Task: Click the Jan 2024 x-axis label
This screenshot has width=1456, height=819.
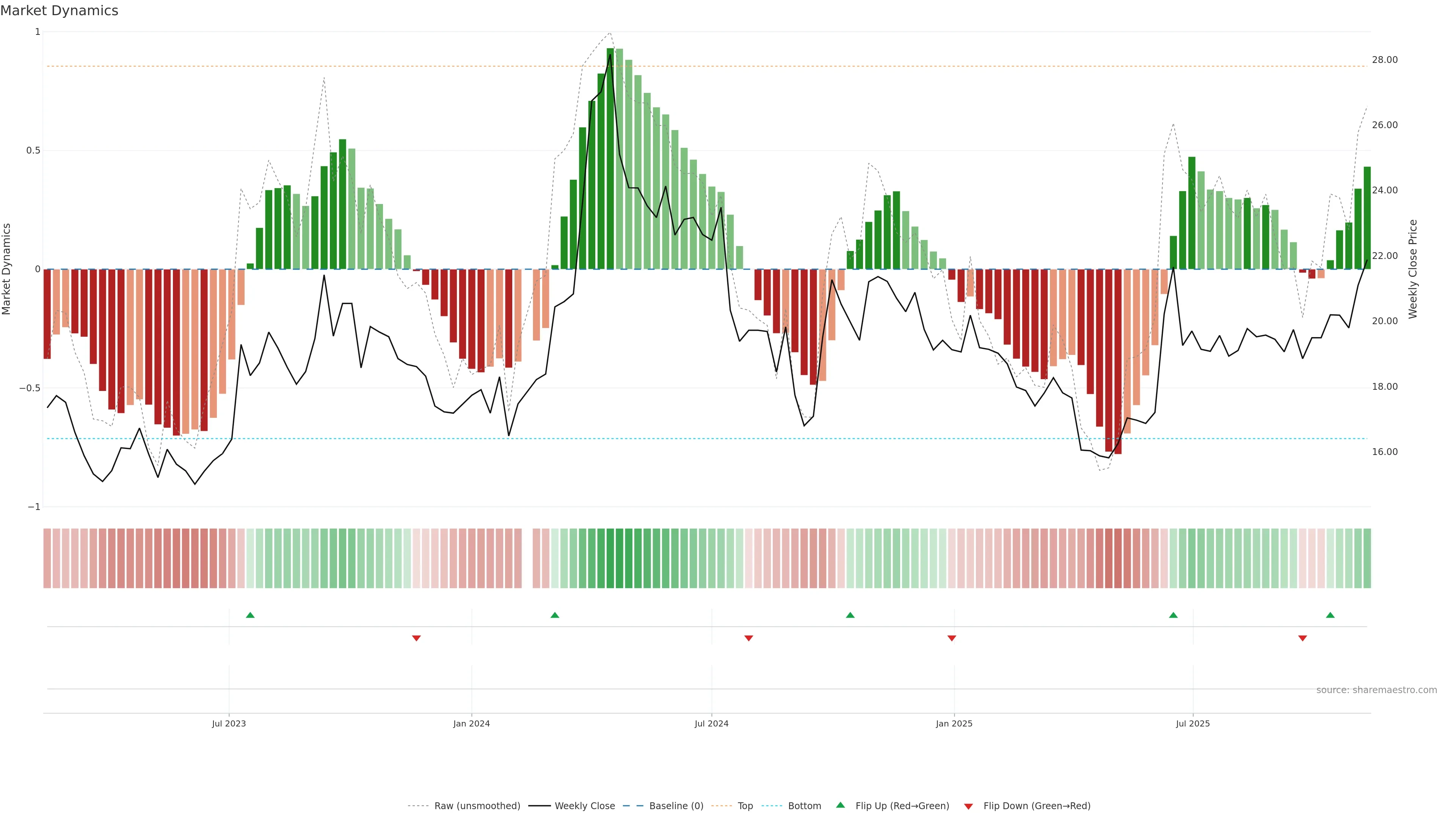Action: pos(471,723)
